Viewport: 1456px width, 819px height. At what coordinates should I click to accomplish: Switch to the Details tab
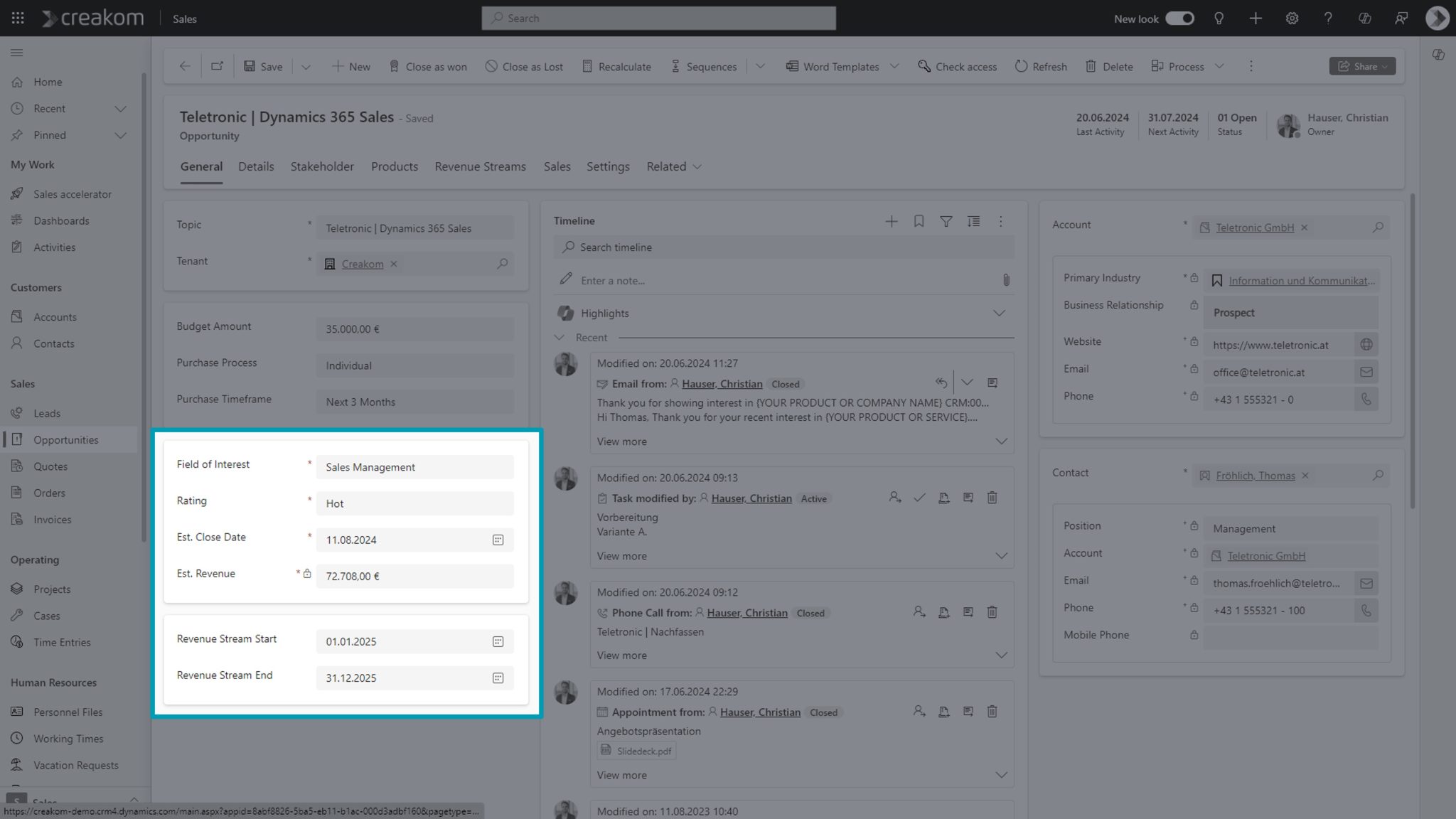256,166
